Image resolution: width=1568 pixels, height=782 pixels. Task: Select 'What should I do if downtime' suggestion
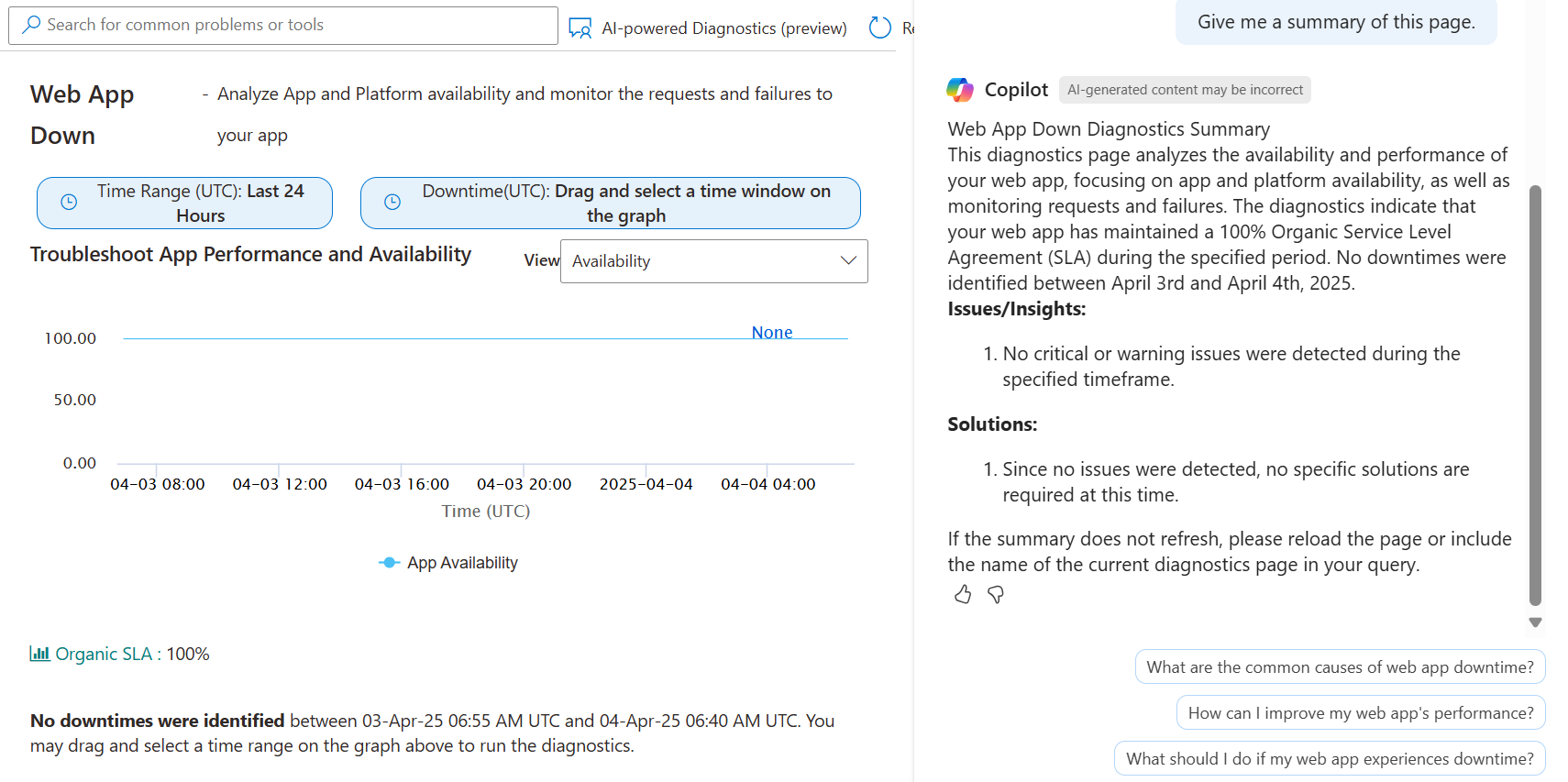(x=1330, y=759)
